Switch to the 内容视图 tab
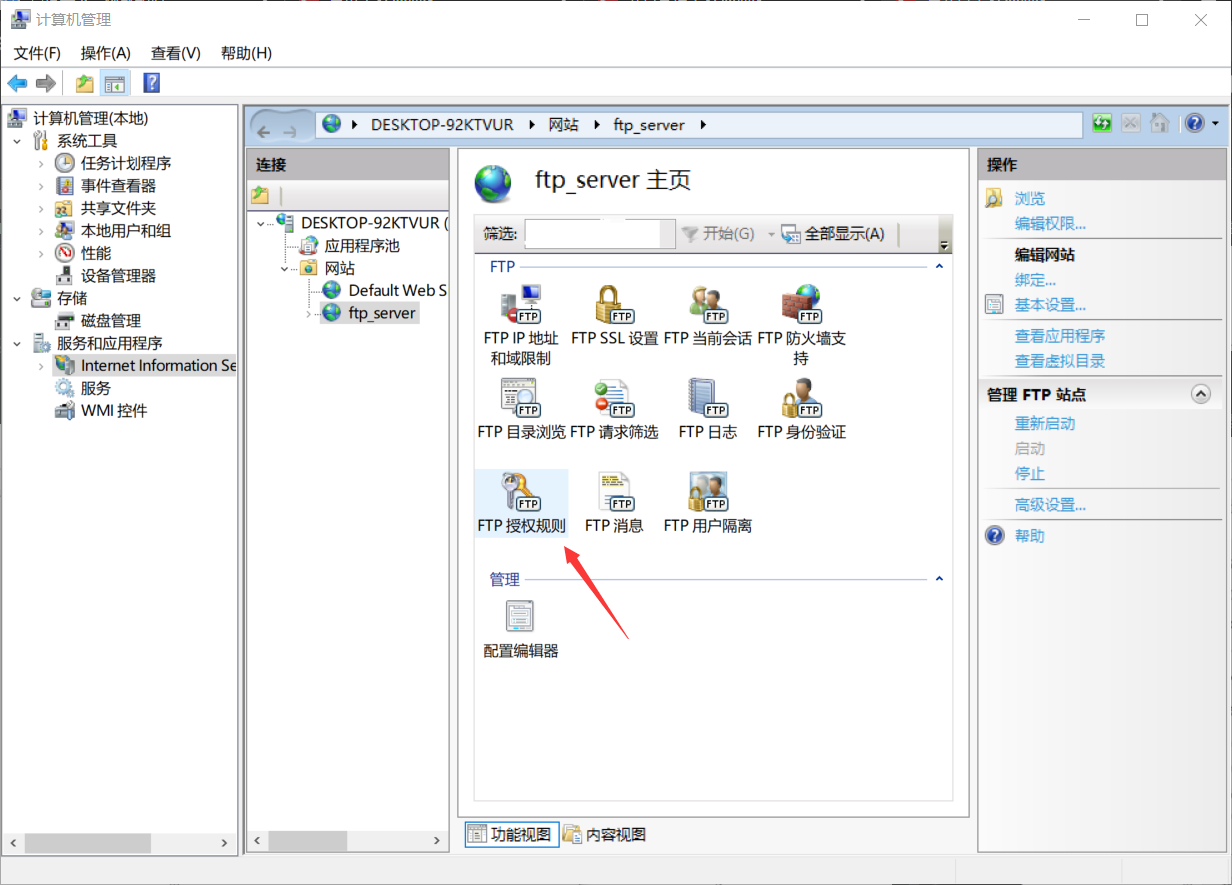This screenshot has height=885, width=1232. (x=604, y=834)
